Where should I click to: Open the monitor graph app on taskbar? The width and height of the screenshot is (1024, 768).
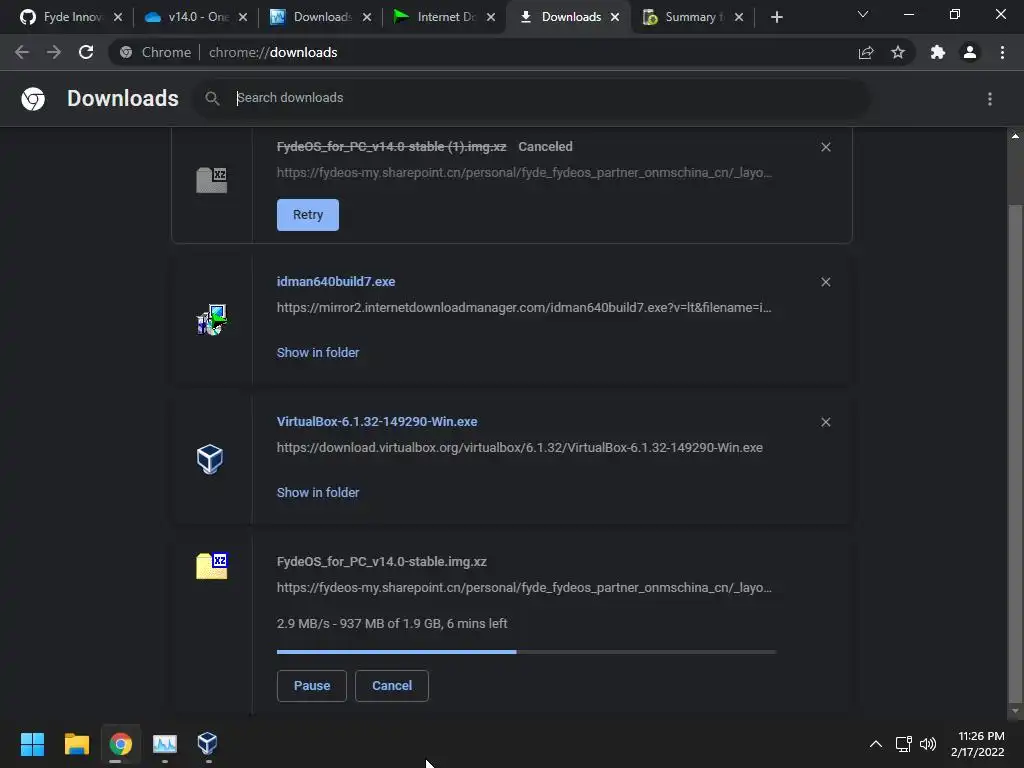click(165, 744)
